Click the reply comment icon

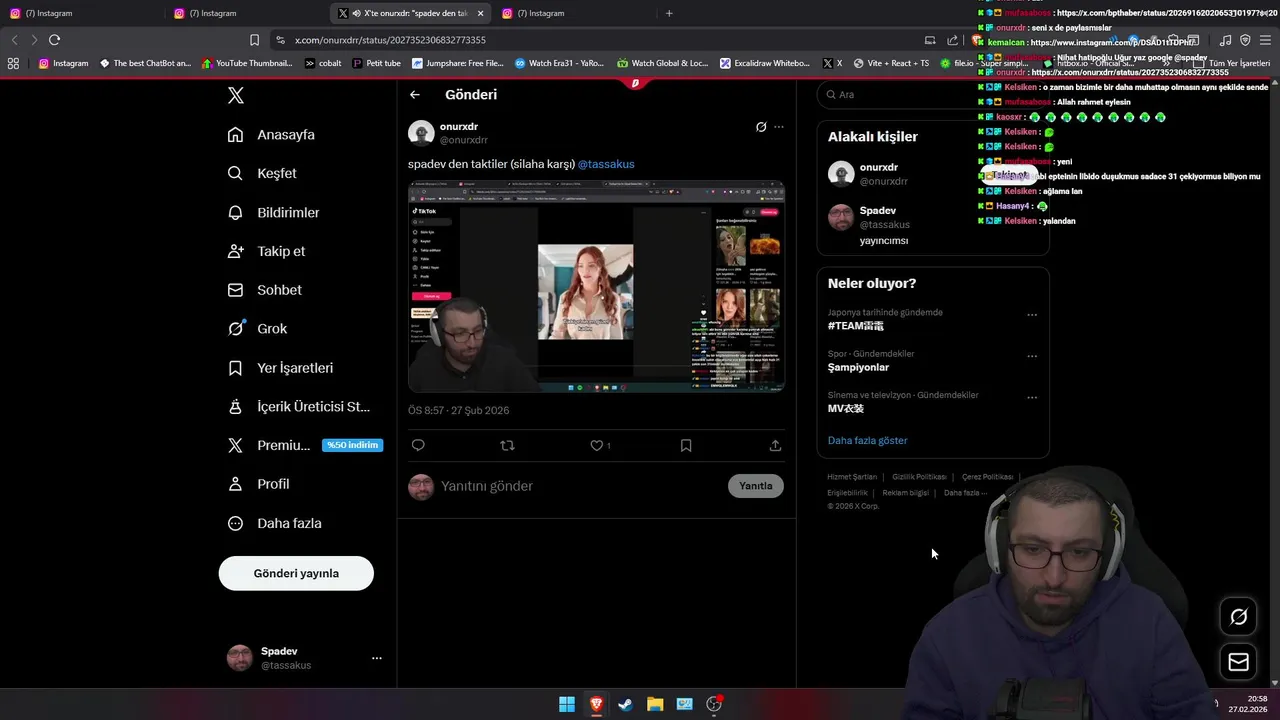[x=418, y=446]
